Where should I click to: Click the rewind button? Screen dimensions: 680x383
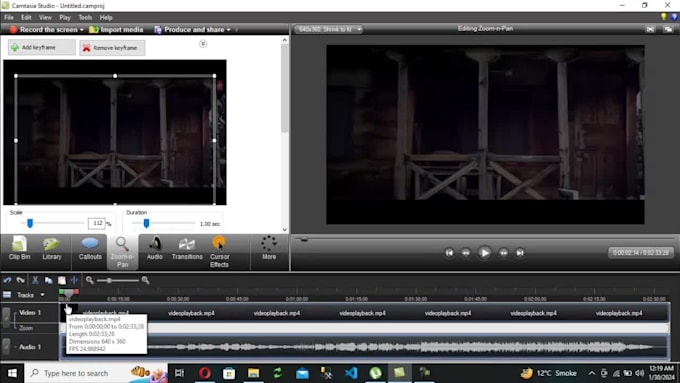[466, 252]
